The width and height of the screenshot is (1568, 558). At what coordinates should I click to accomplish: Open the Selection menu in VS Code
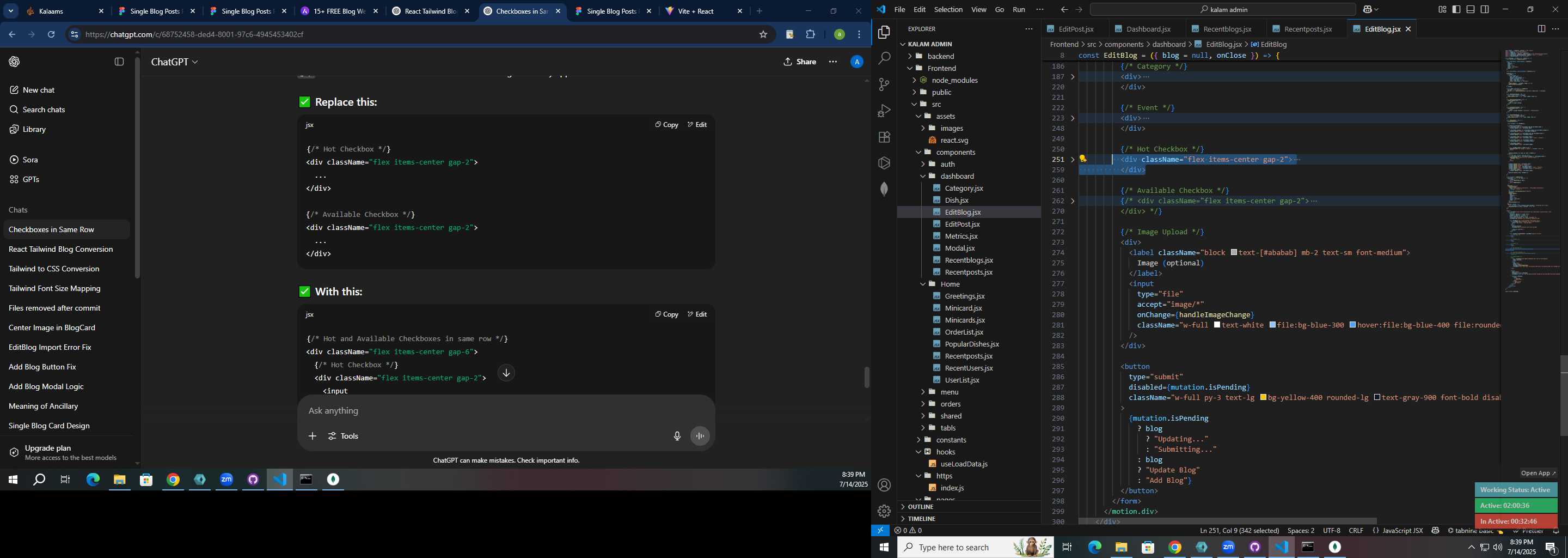click(x=948, y=10)
